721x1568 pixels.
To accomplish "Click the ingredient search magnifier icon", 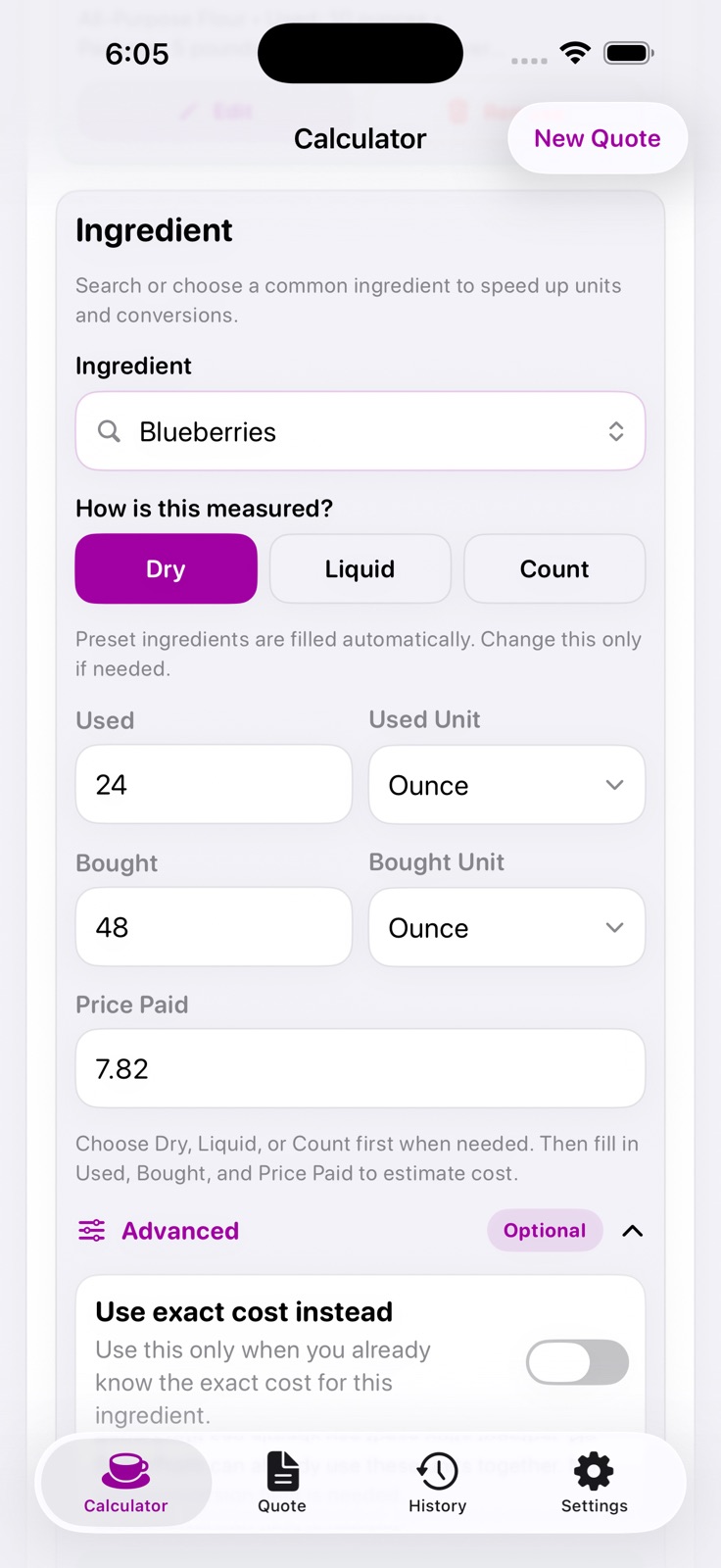I will coord(110,431).
